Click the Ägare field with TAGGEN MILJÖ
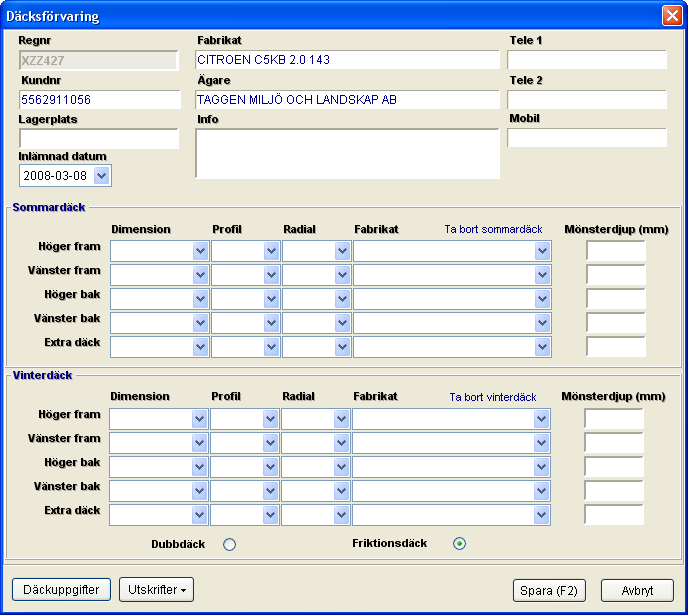Image resolution: width=688 pixels, height=615 pixels. 347,100
